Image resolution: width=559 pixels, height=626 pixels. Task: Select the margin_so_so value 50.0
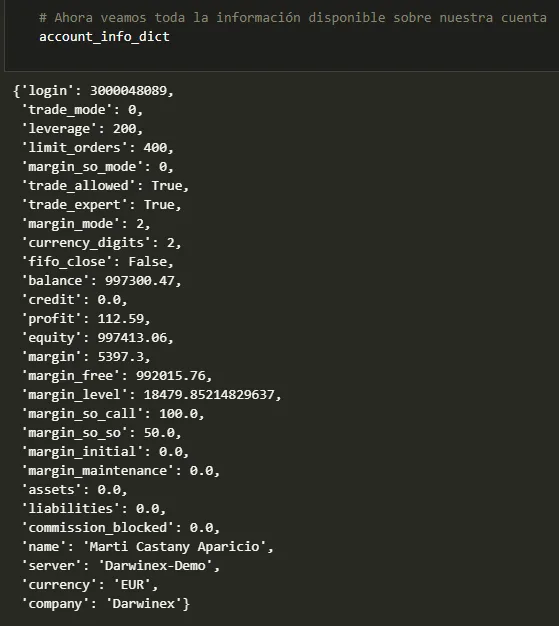159,433
